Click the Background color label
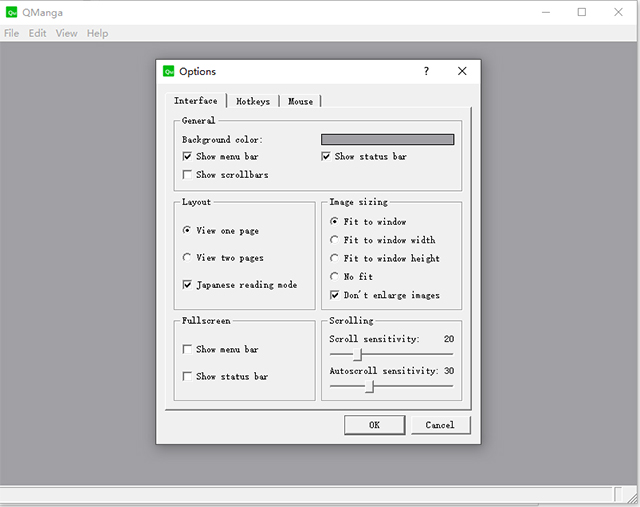The width and height of the screenshot is (640, 507). [222, 140]
